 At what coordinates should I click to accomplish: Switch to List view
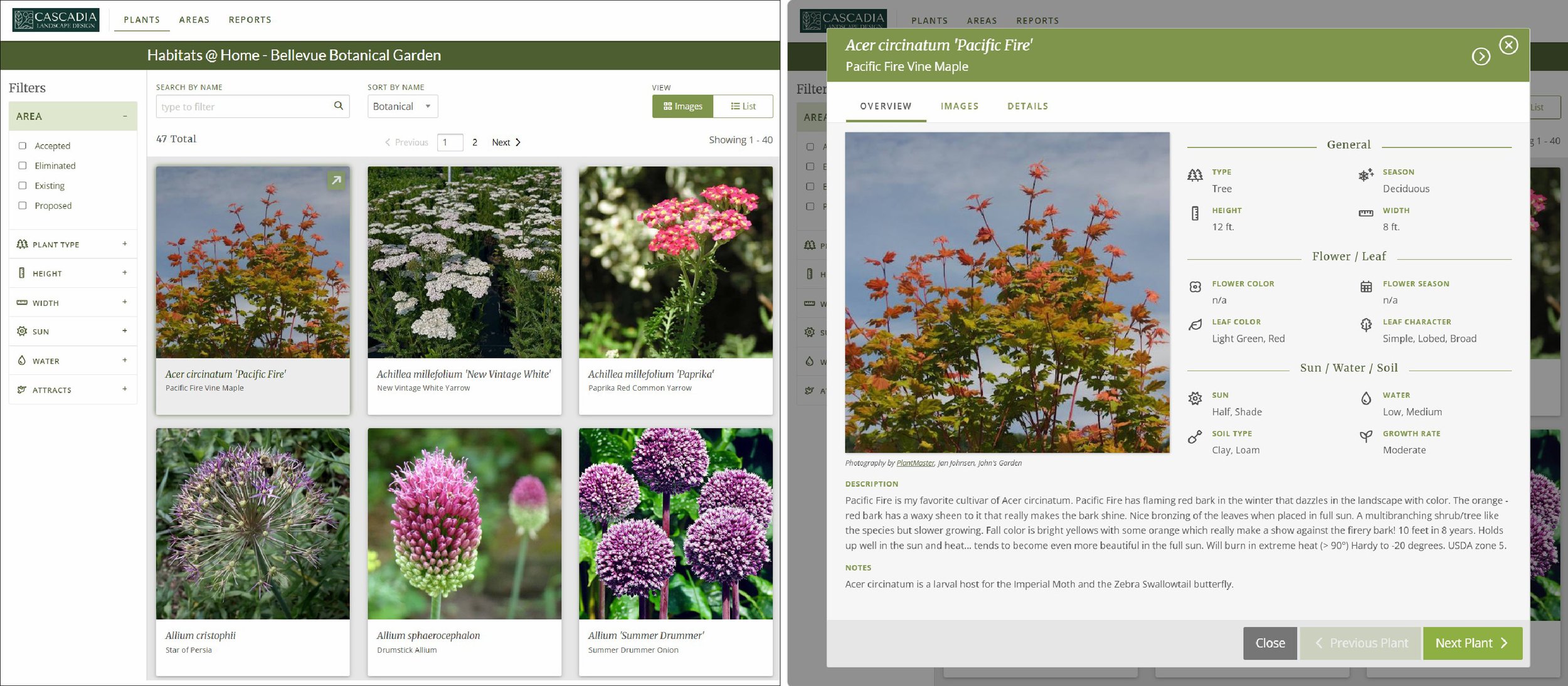[743, 106]
